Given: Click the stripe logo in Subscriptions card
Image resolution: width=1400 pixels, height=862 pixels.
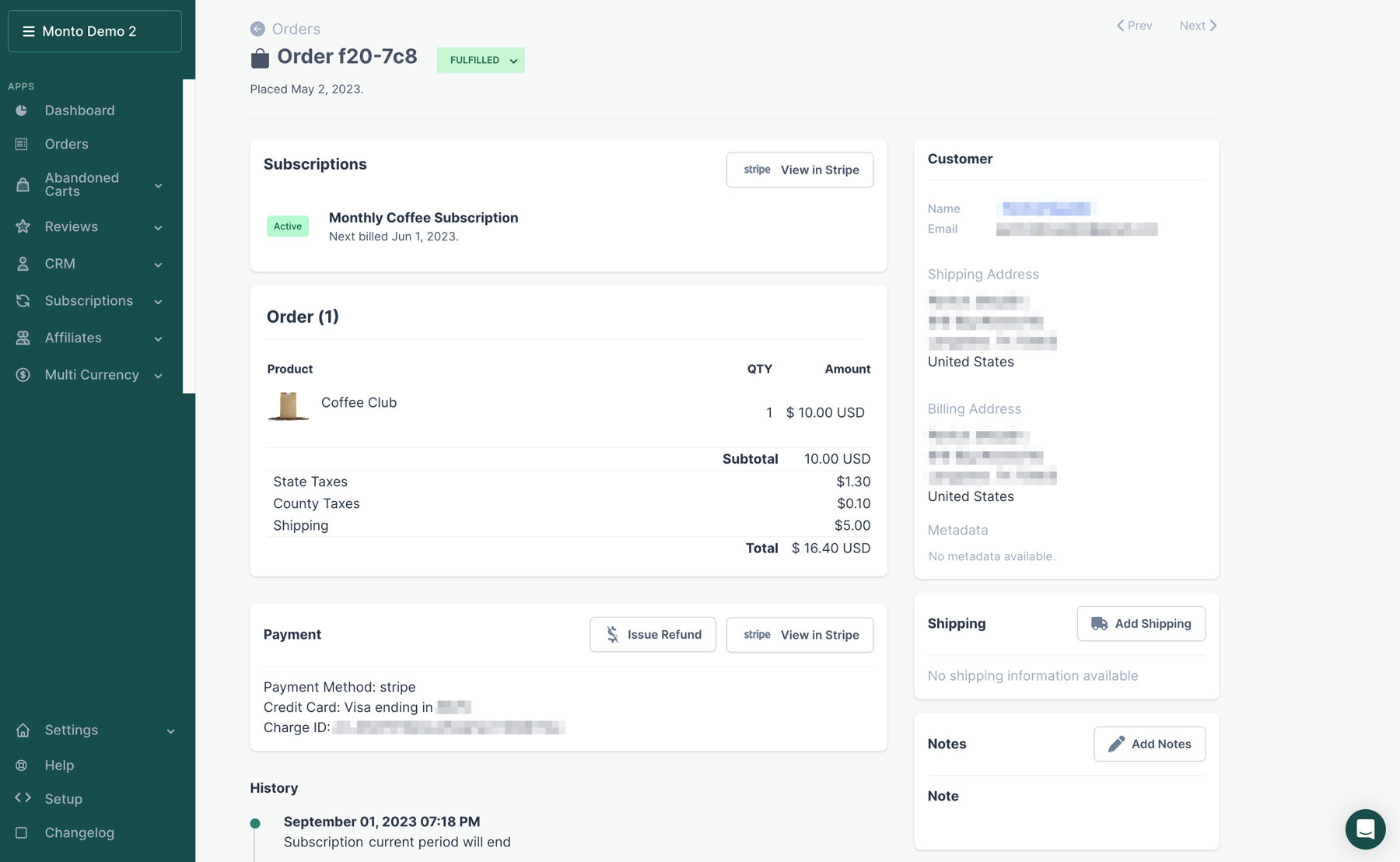Looking at the screenshot, I should click(757, 170).
